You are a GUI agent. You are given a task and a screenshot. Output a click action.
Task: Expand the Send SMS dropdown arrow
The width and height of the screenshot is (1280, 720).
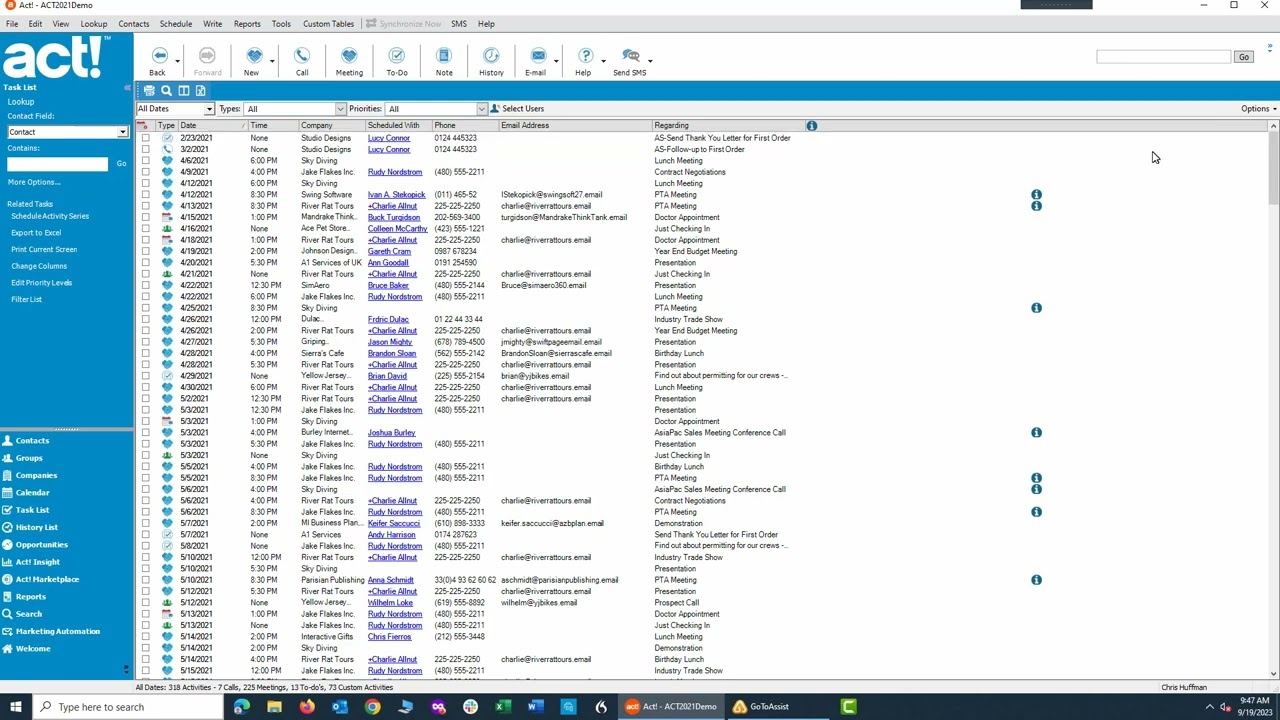650,61
